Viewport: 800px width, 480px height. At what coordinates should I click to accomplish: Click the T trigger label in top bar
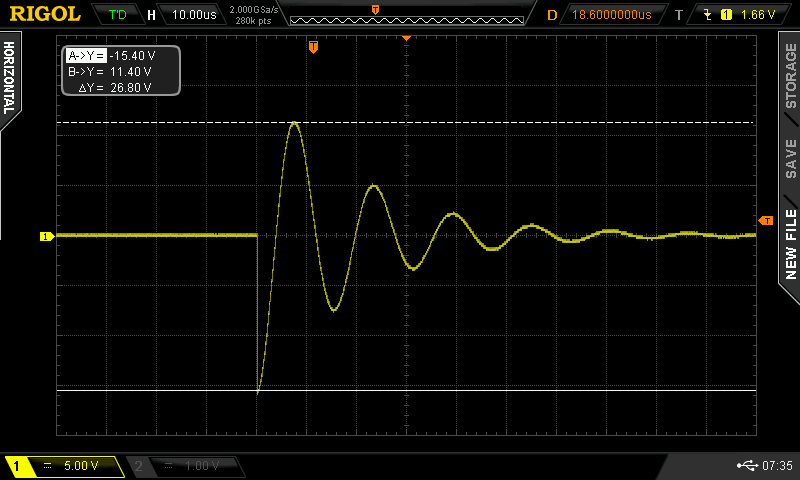(x=679, y=15)
